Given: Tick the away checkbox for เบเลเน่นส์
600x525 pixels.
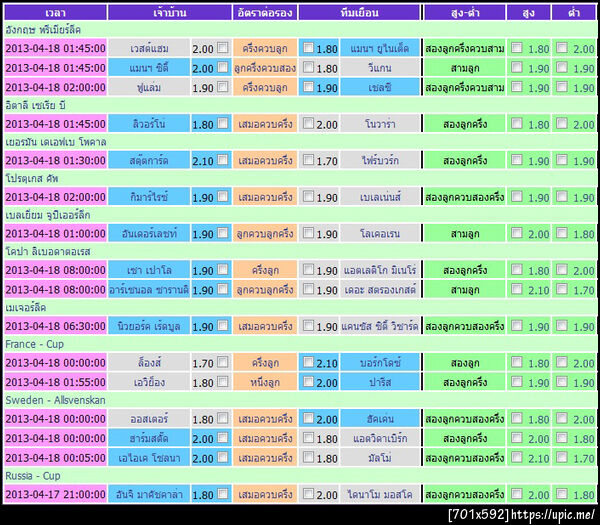Looking at the screenshot, I should pos(308,196).
